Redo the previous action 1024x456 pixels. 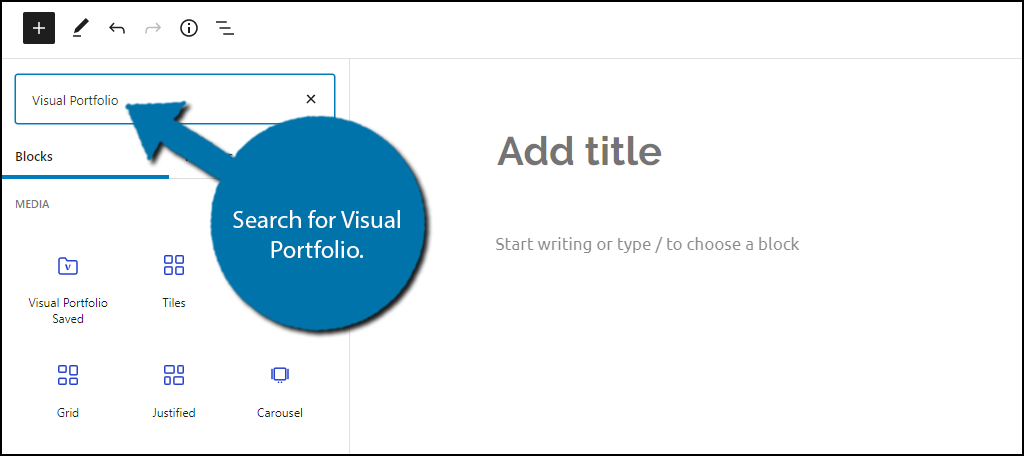coord(153,28)
